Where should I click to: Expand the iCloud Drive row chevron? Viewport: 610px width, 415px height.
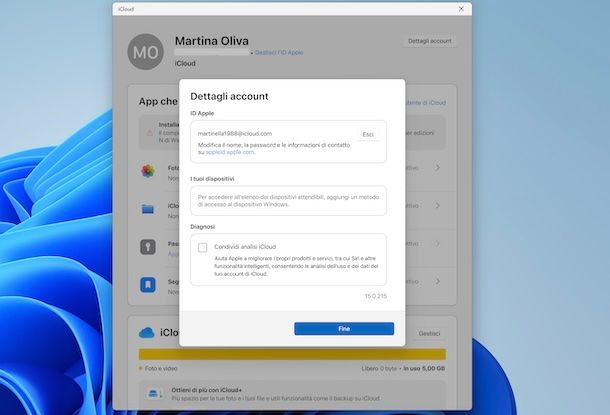click(x=438, y=205)
